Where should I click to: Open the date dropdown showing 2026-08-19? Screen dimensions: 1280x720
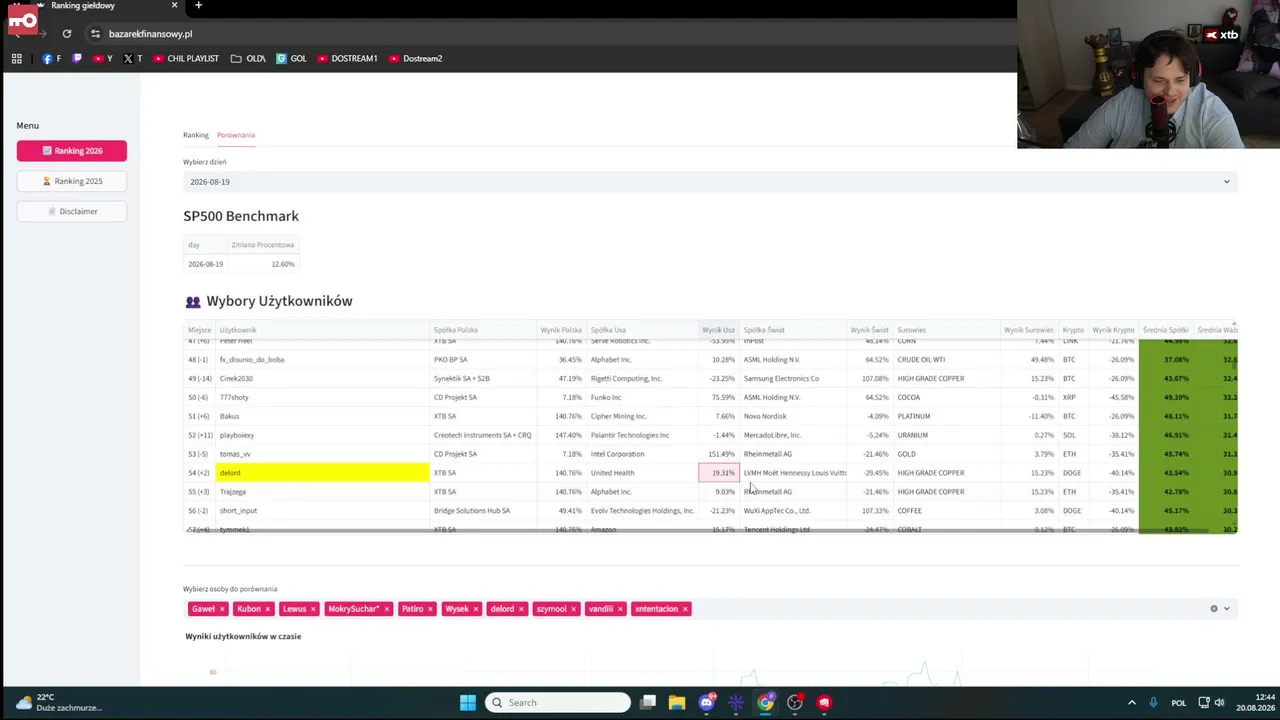point(710,182)
